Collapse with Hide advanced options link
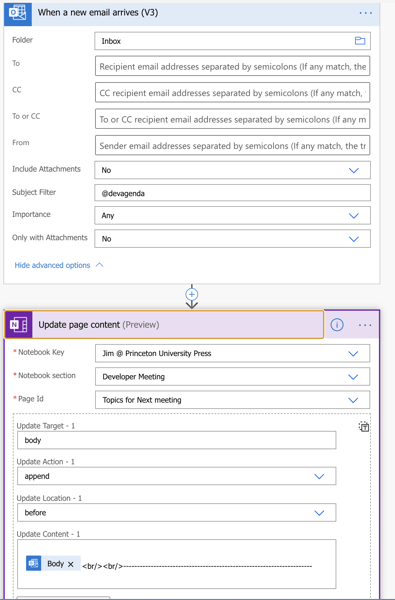 (x=52, y=265)
